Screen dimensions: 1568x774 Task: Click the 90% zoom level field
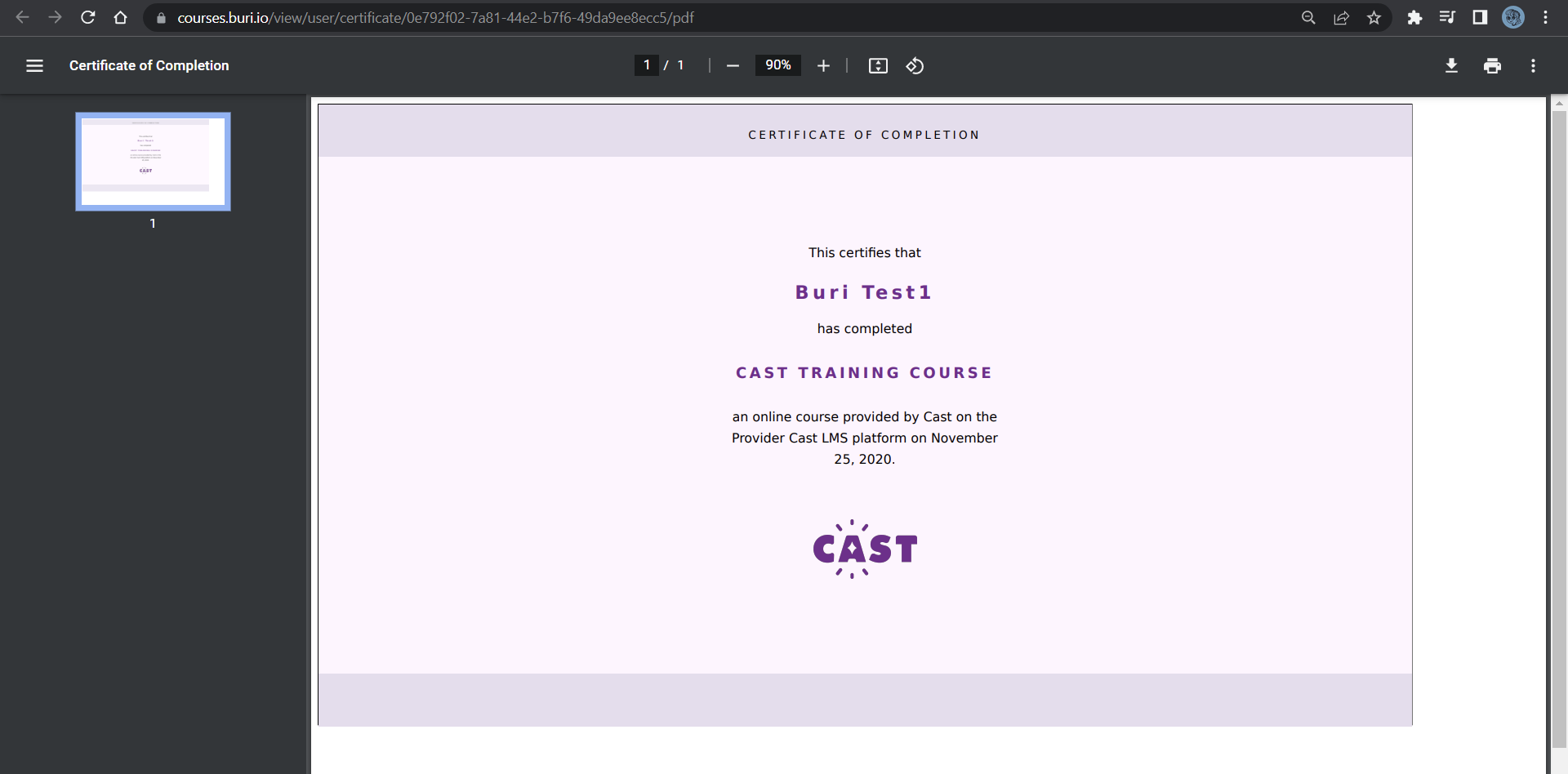[x=777, y=65]
